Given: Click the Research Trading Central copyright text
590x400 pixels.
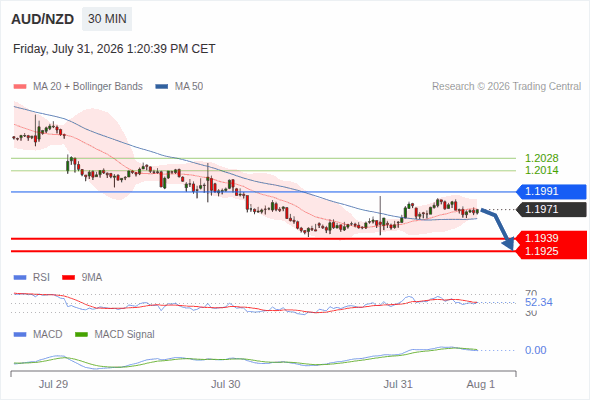Looking at the screenshot, I should click(506, 87).
